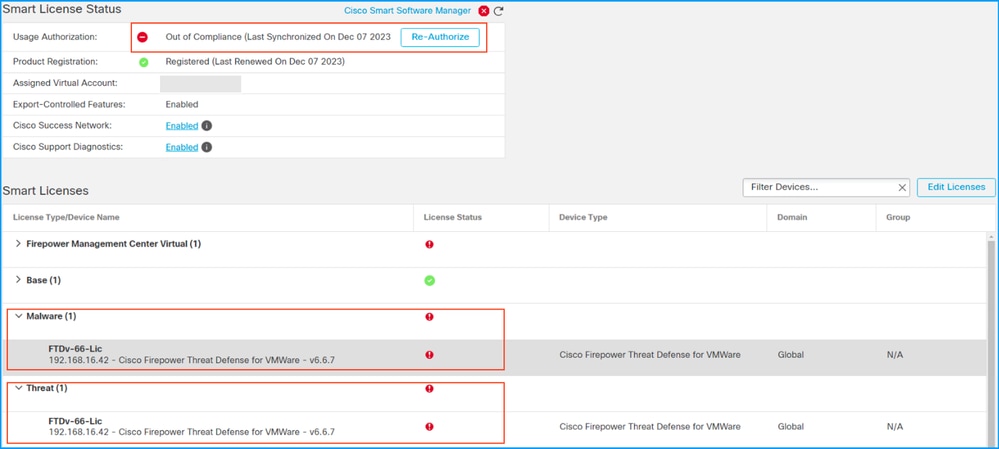Click the License Type/Device Name column header
Screen dimensions: 999x449
(x=66, y=217)
